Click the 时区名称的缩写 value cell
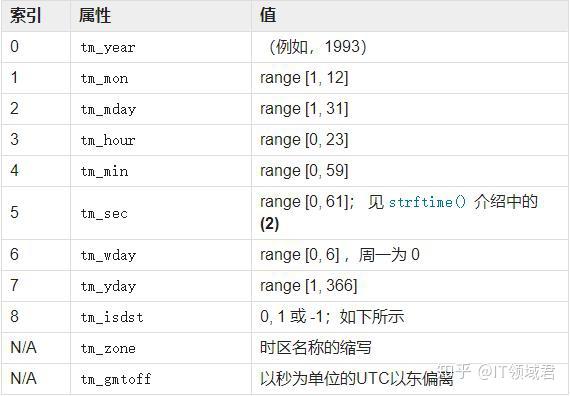The height and width of the screenshot is (396, 570). click(x=410, y=348)
